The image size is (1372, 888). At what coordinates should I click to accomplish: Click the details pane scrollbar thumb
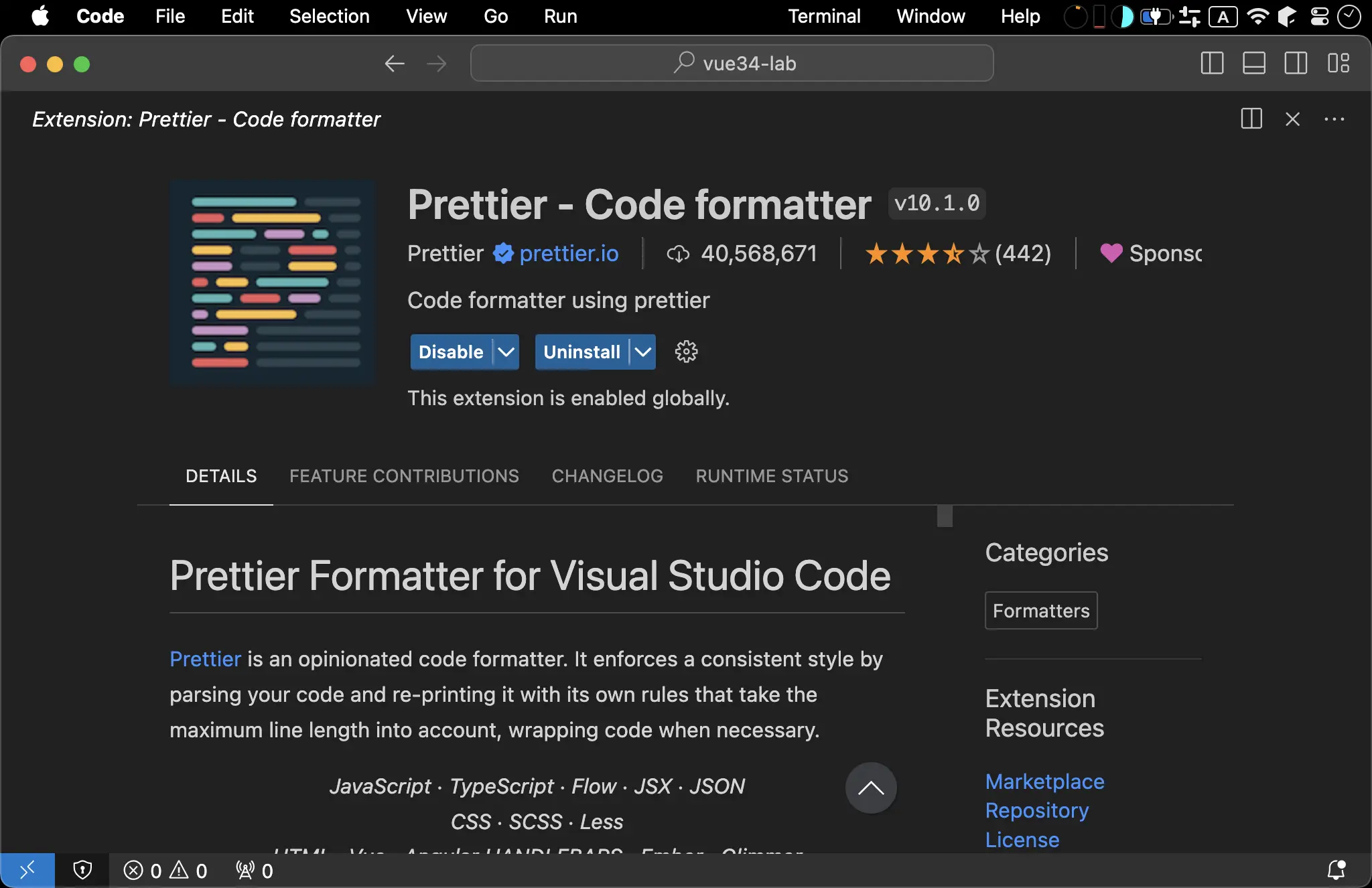pyautogui.click(x=945, y=516)
